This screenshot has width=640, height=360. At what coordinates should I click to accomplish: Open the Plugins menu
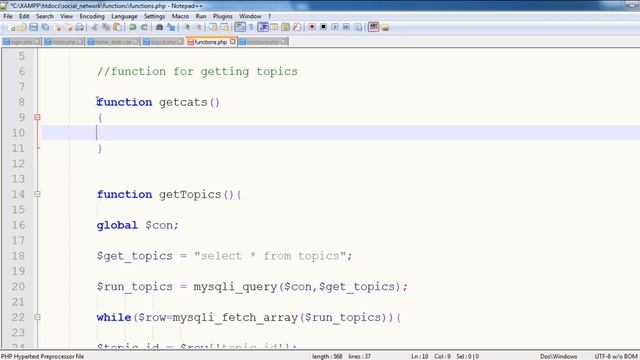[222, 16]
